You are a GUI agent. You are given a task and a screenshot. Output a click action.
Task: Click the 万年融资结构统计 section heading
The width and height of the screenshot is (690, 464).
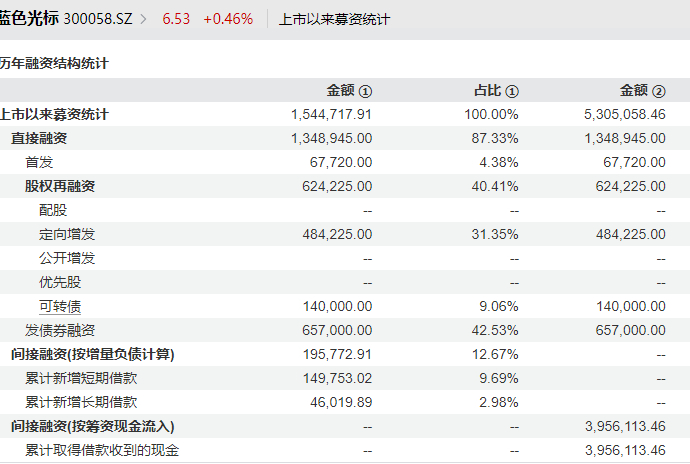pos(54,63)
